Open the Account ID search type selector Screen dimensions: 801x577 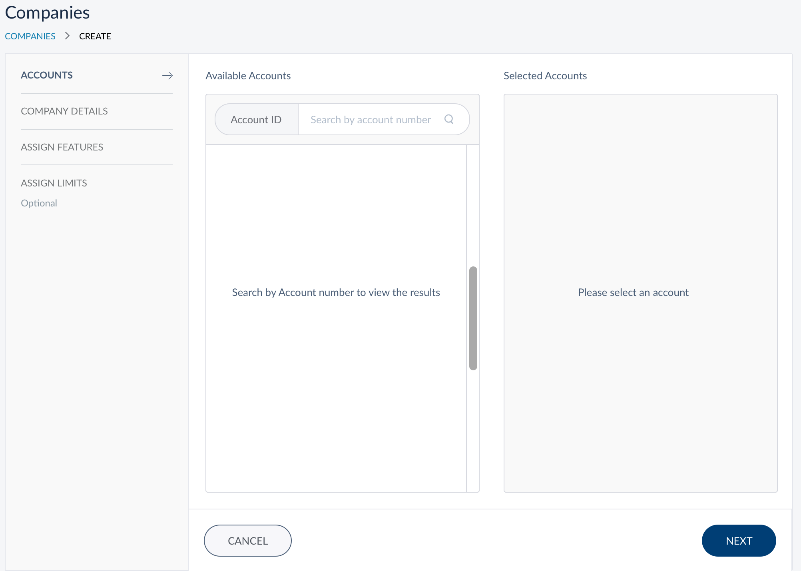[256, 120]
